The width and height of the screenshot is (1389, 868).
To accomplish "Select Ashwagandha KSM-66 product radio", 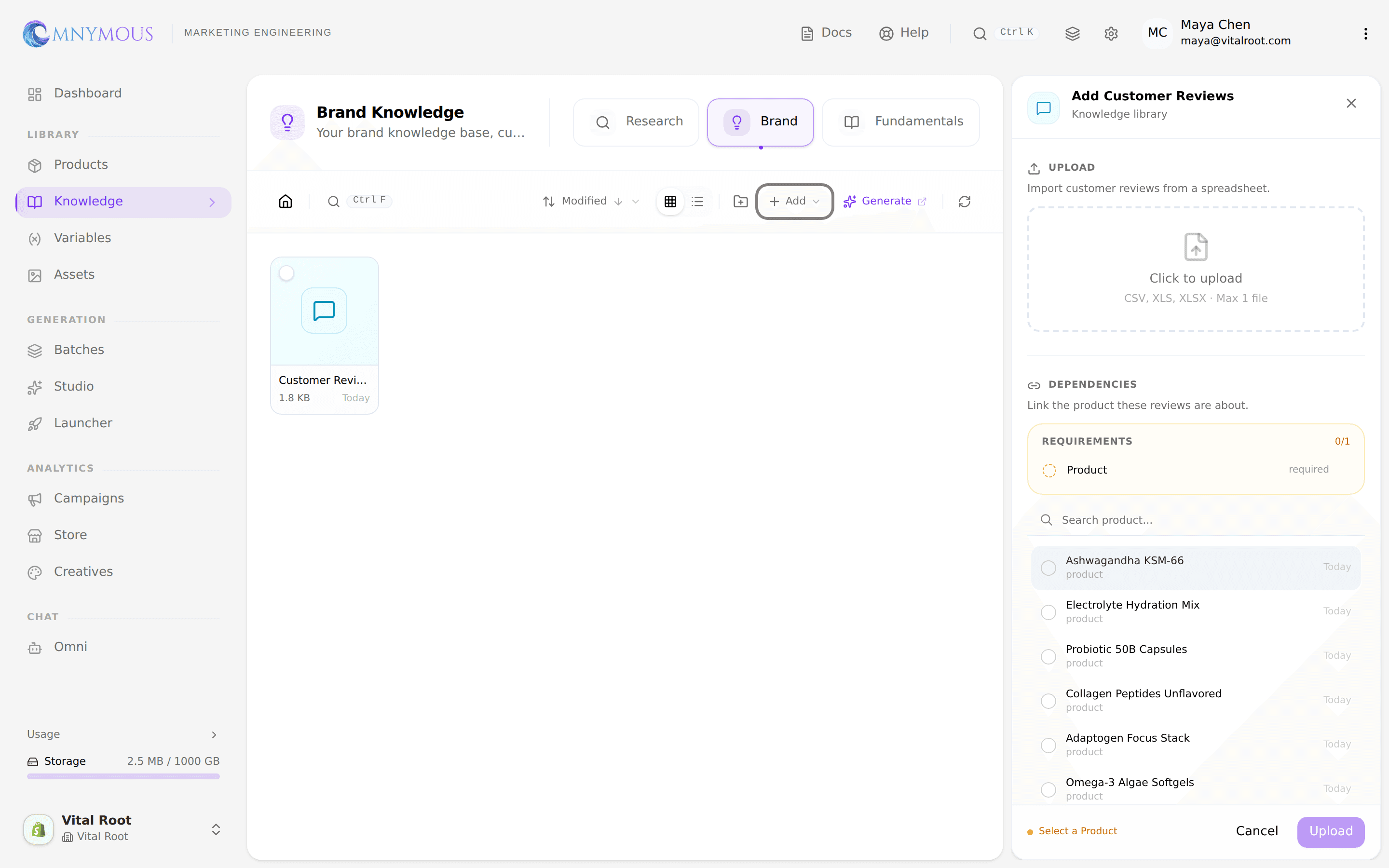I will click(1048, 568).
